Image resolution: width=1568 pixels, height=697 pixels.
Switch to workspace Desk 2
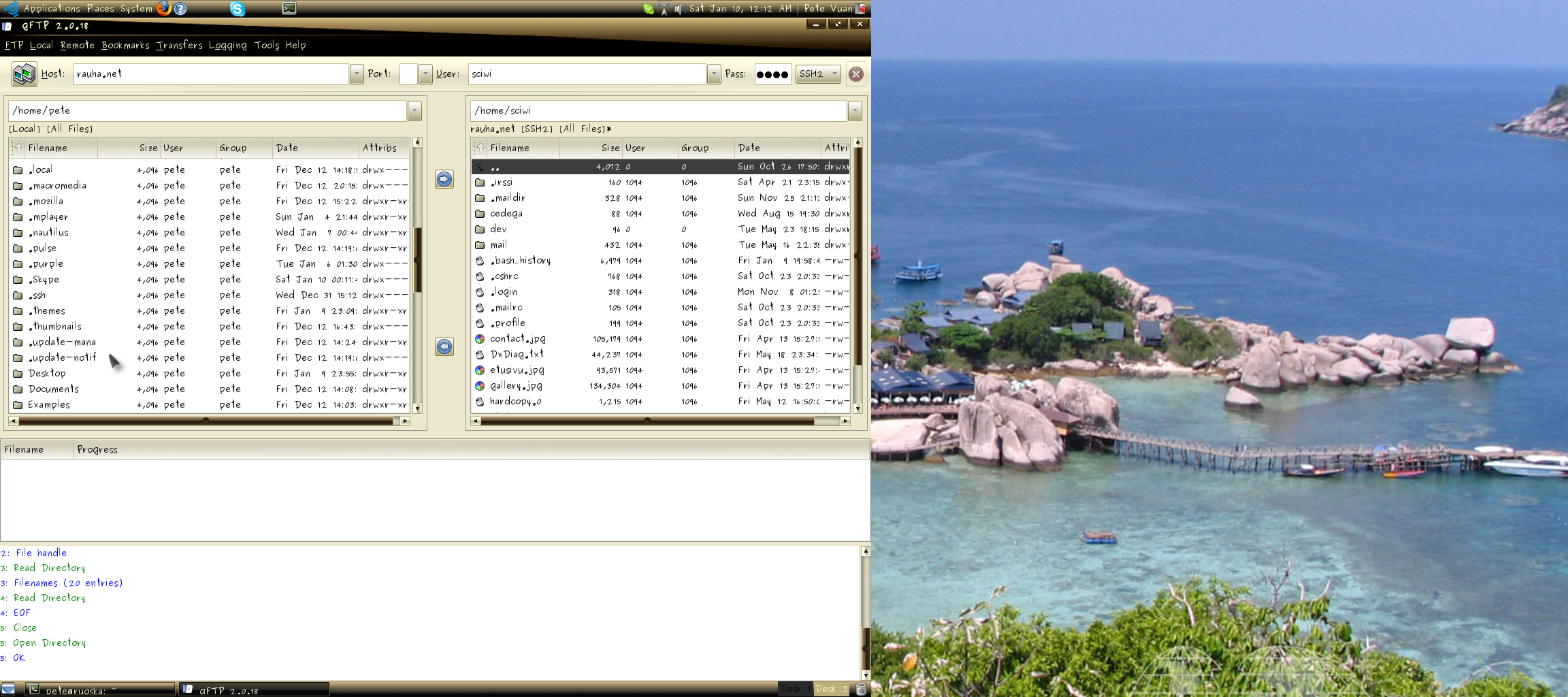(x=832, y=689)
